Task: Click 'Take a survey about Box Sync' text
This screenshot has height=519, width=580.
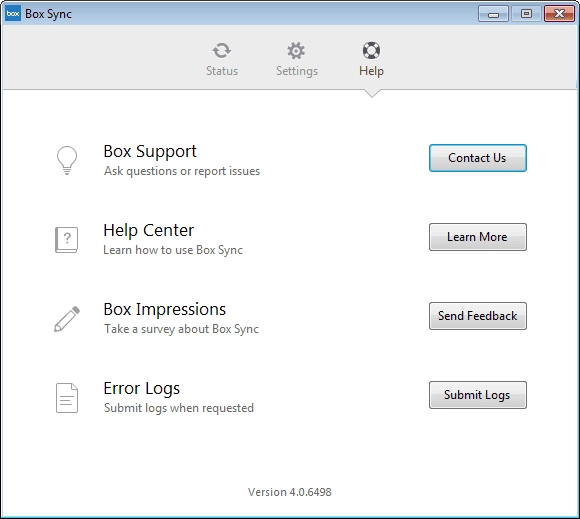Action: (x=181, y=329)
